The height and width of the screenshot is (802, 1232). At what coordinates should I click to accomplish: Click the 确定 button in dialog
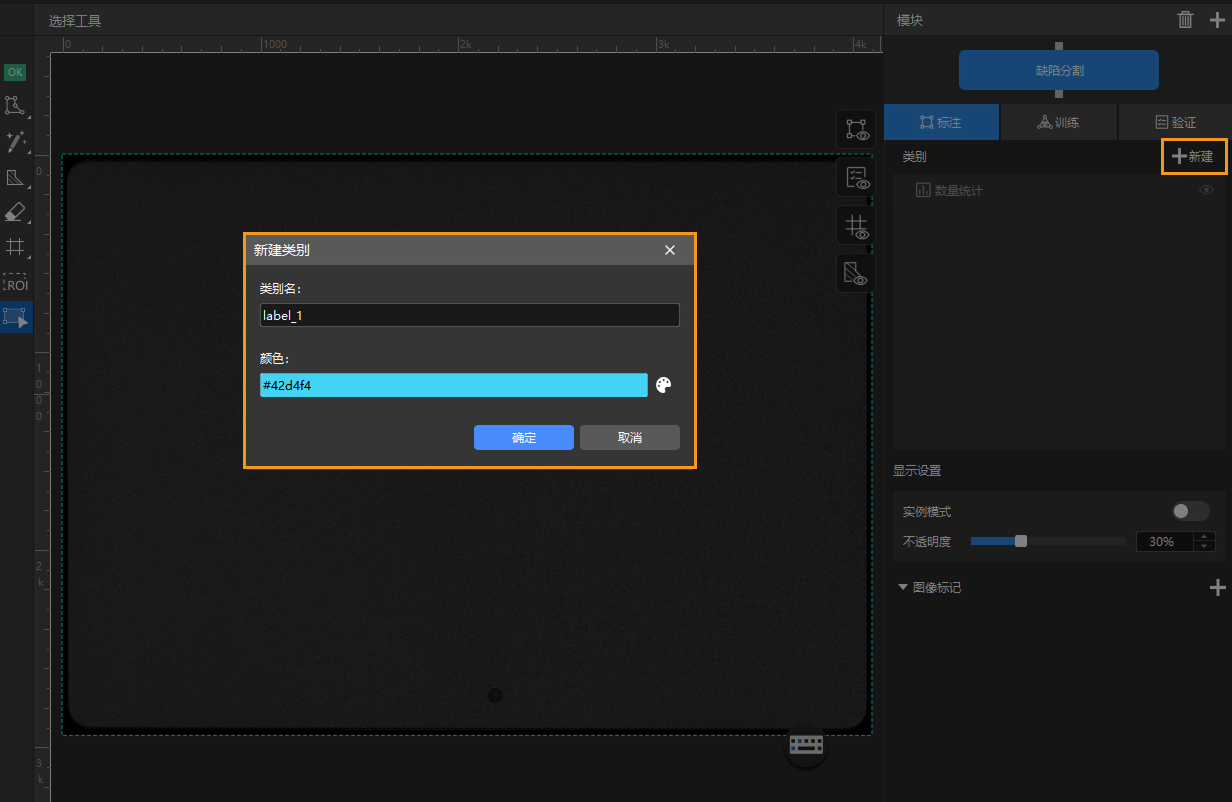pyautogui.click(x=523, y=438)
